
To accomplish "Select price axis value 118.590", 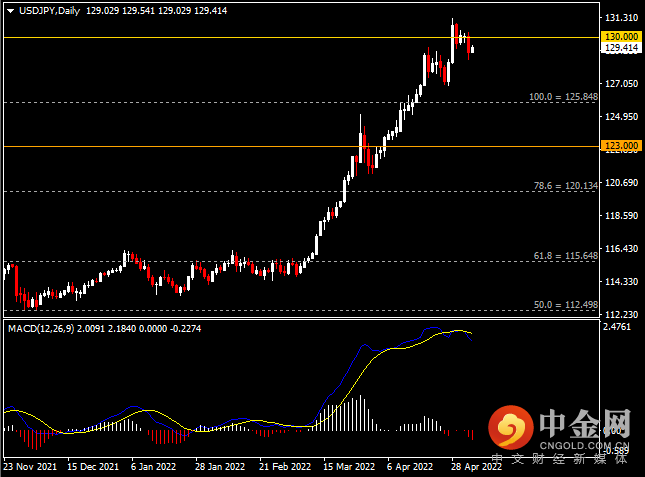I will tap(621, 215).
